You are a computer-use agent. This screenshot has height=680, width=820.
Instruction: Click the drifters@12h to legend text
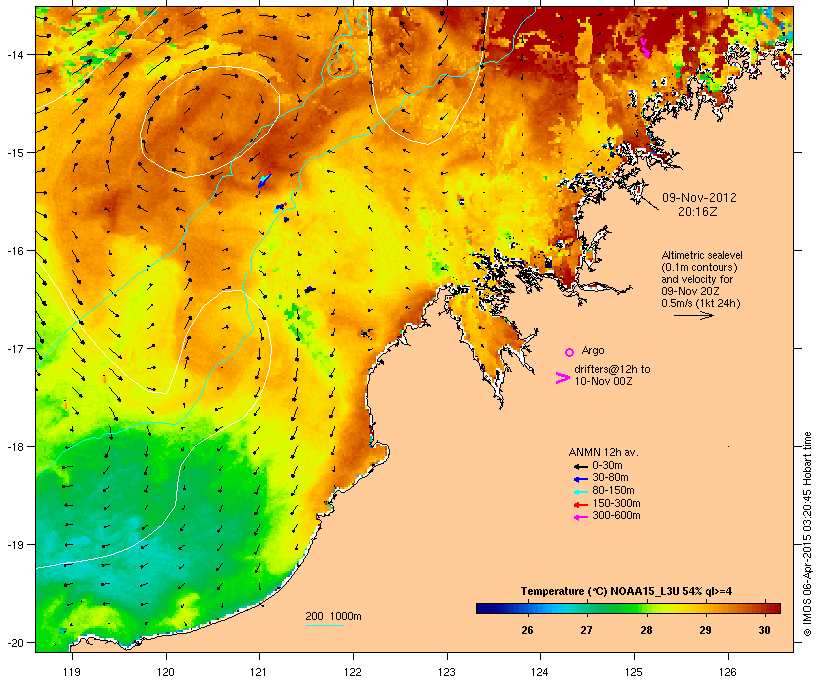[612, 369]
